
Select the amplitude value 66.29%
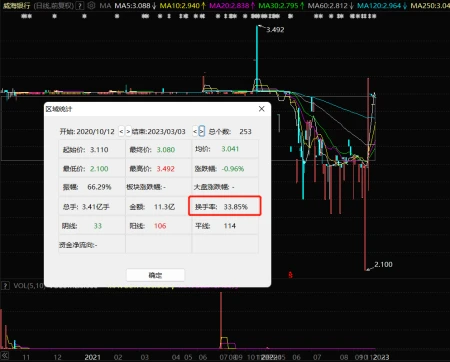point(99,187)
